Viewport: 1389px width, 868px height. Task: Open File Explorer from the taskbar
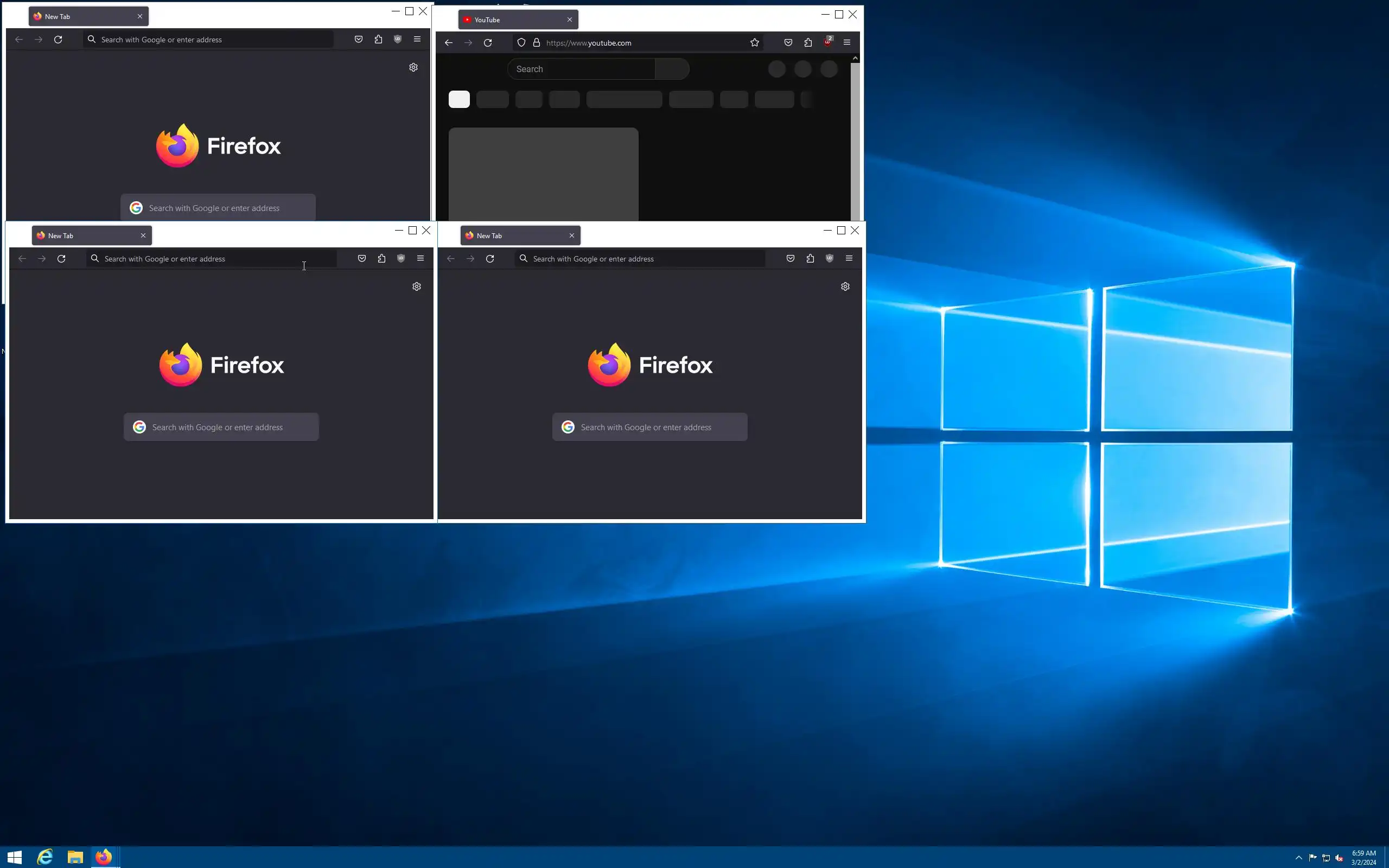(75, 857)
